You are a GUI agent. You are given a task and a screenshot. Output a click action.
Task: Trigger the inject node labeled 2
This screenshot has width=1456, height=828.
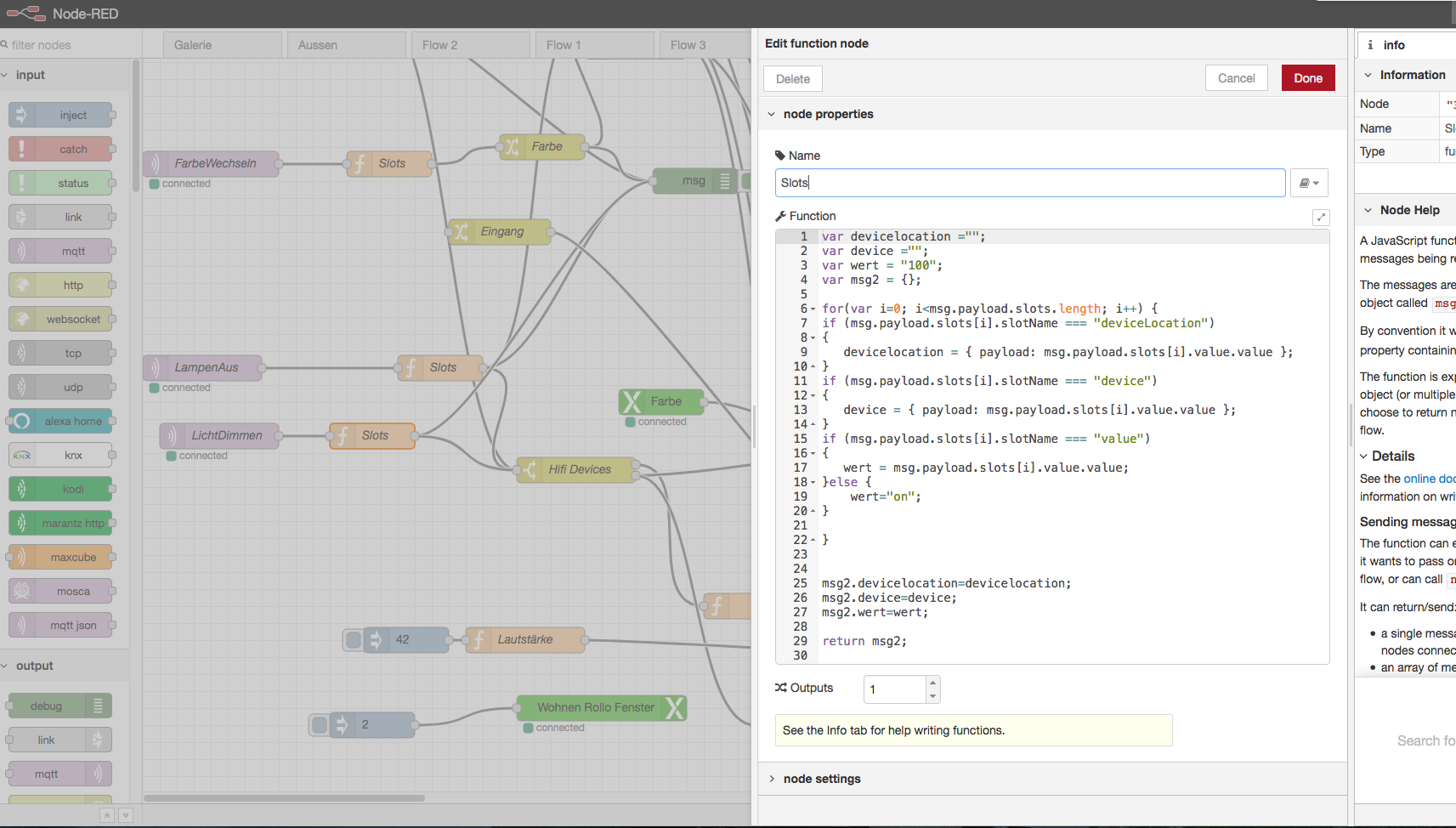(x=319, y=724)
